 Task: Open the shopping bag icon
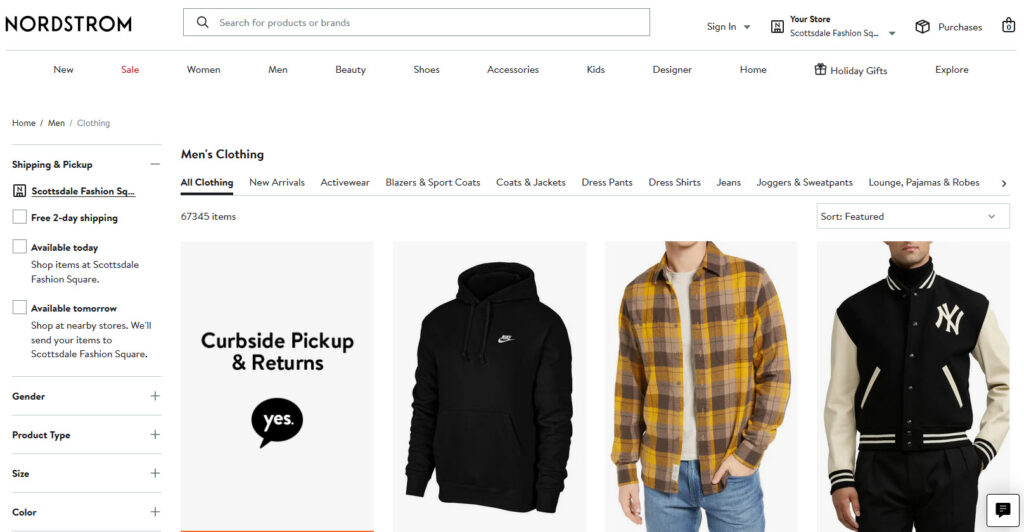(1008, 25)
